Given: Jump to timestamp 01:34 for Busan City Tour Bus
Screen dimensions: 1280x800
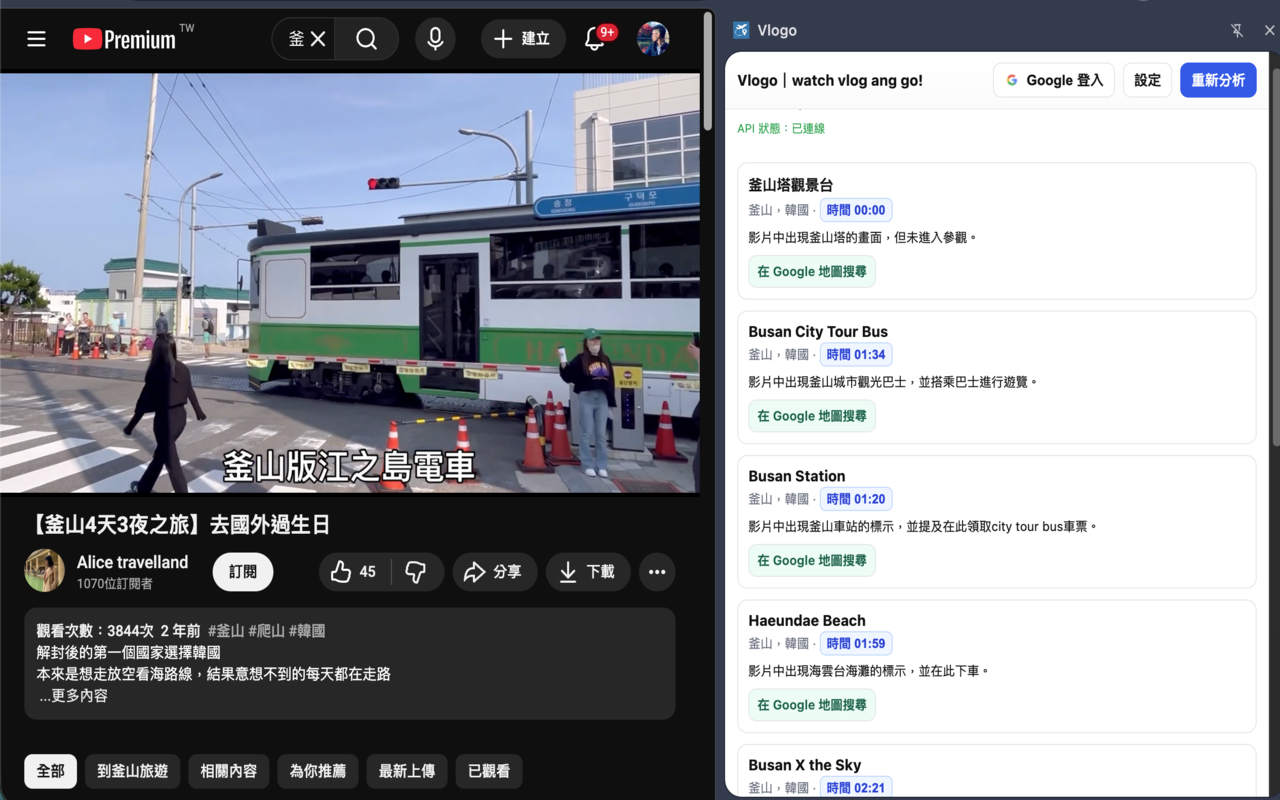Looking at the screenshot, I should 856,355.
